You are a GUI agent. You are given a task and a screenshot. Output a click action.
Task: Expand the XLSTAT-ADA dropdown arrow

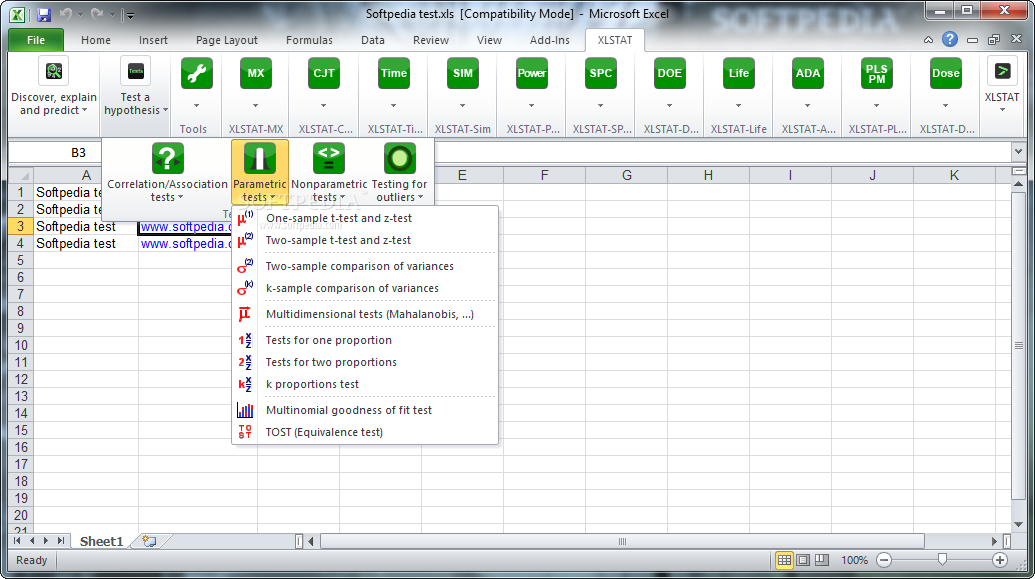808,106
